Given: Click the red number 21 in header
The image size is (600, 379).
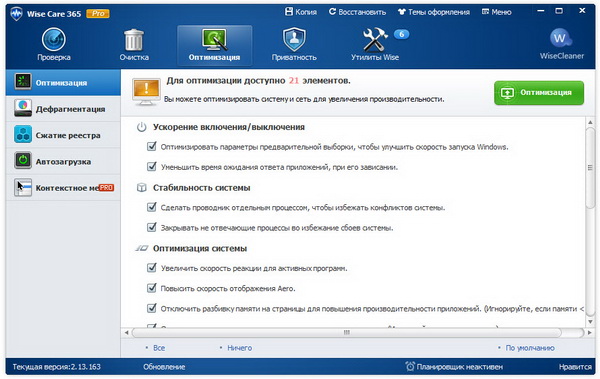Looking at the screenshot, I should tap(293, 81).
